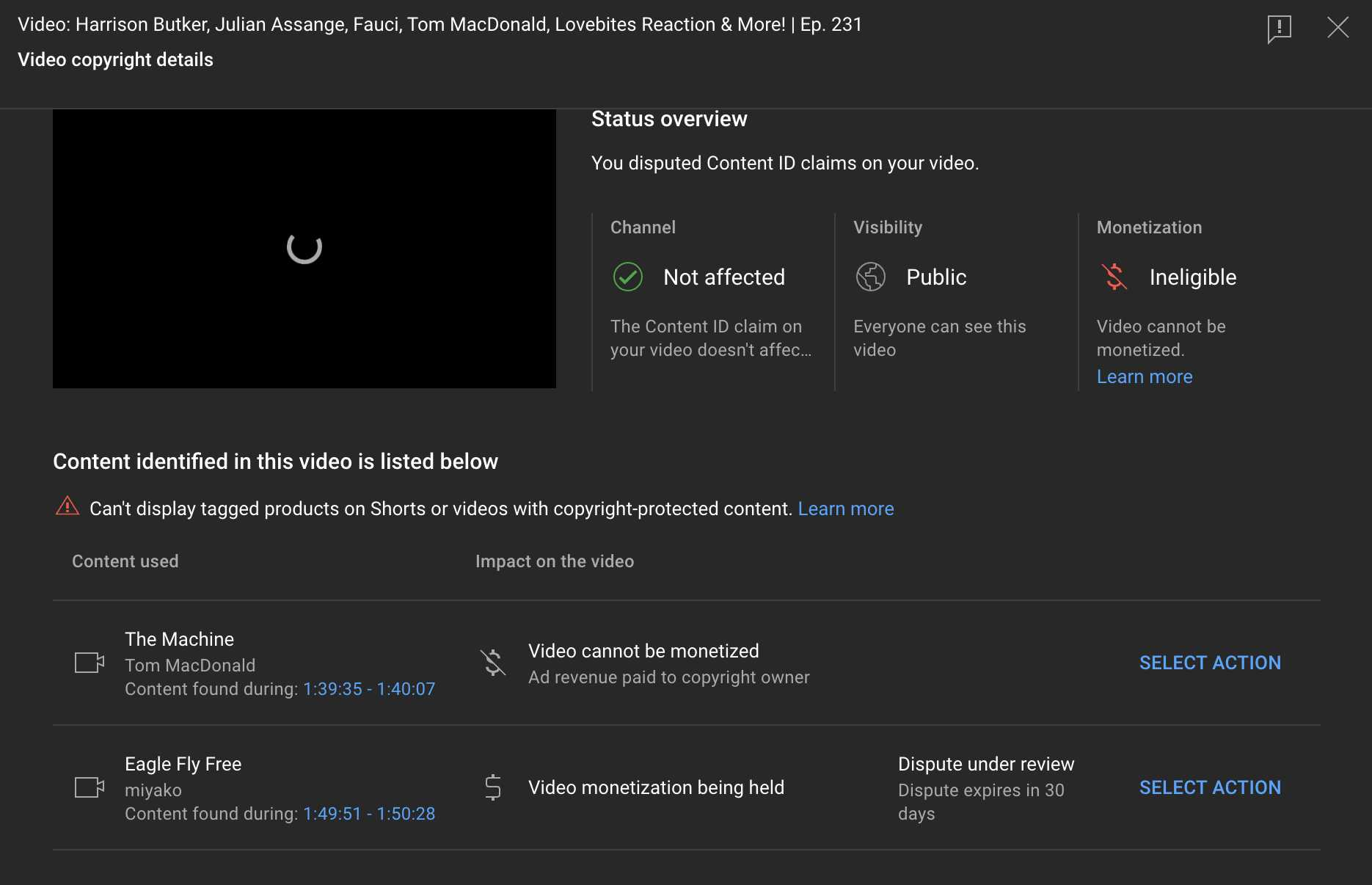The width and height of the screenshot is (1372, 885).
Task: Click the dollar icon for monetization being held
Action: click(493, 787)
